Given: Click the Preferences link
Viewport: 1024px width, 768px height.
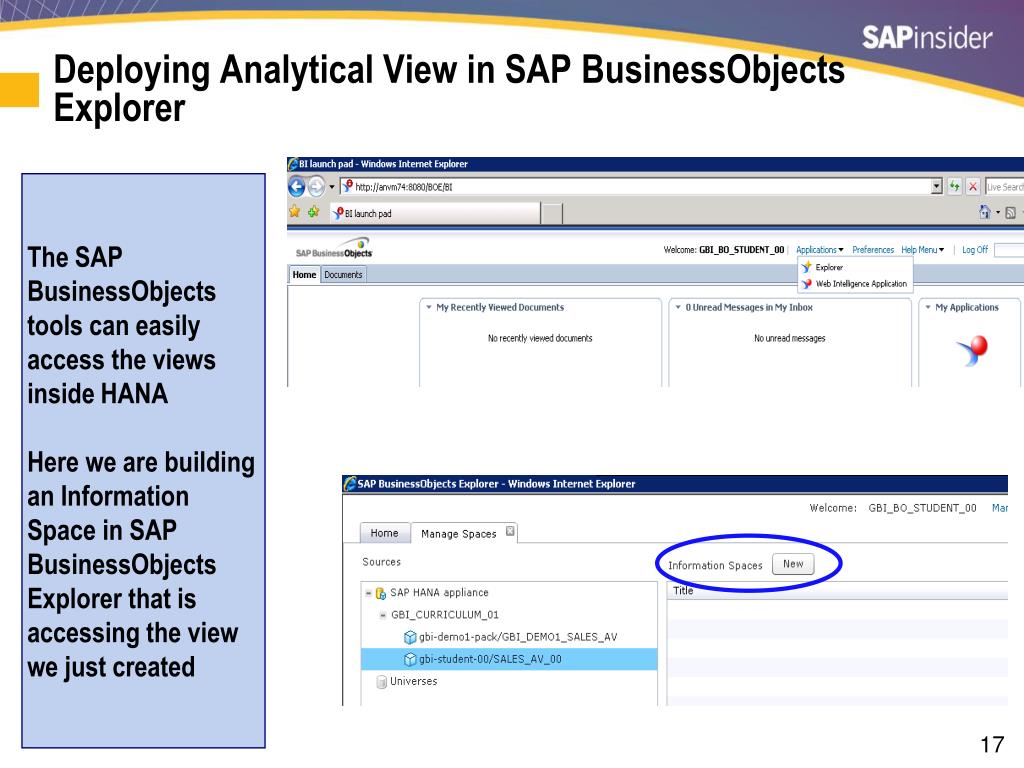Looking at the screenshot, I should click(872, 249).
